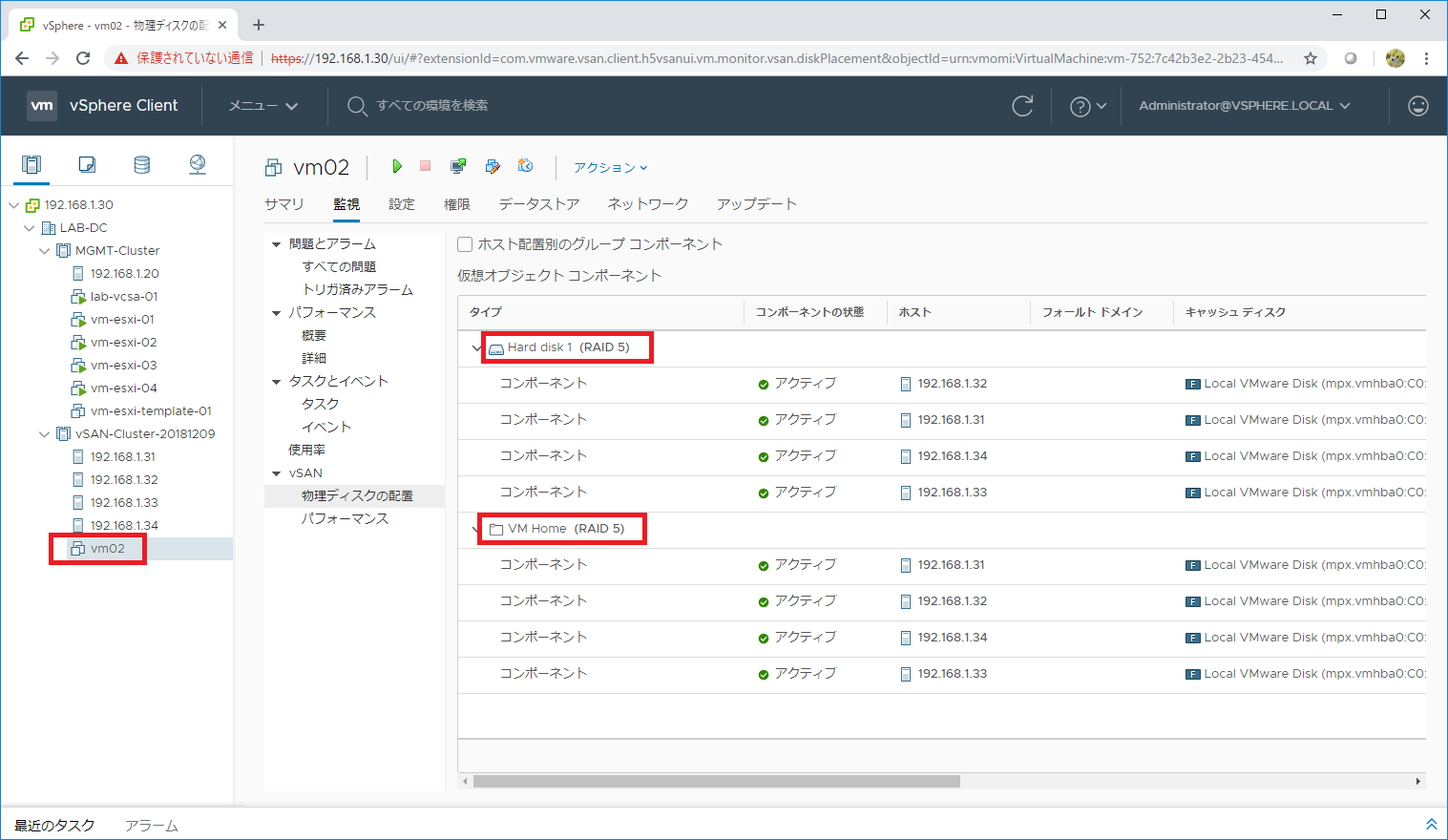Close the vSphere browser tab
The height and width of the screenshot is (840, 1448).
(x=222, y=25)
